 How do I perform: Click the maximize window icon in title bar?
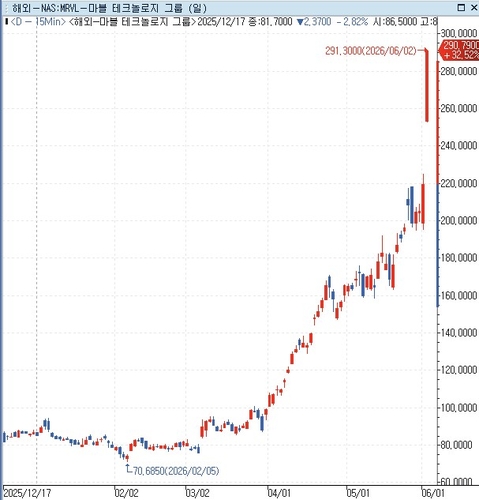[461, 8]
